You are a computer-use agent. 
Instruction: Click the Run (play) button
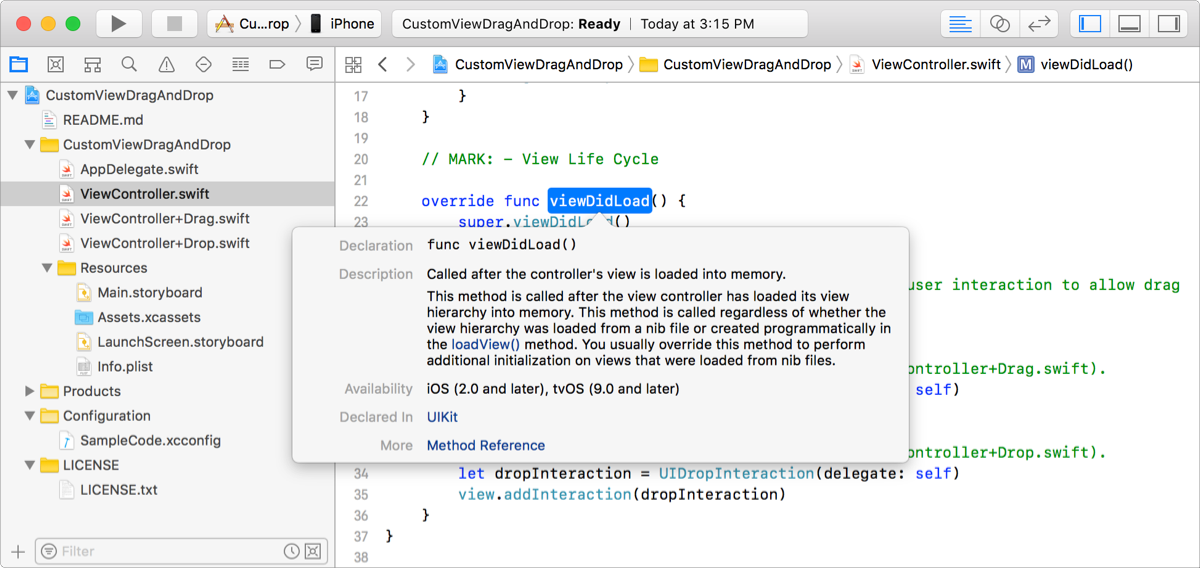119,24
